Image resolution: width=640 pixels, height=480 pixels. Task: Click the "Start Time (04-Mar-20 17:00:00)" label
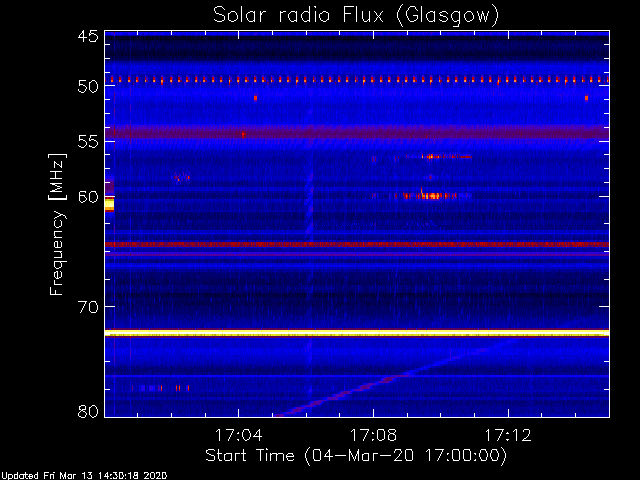[356, 456]
